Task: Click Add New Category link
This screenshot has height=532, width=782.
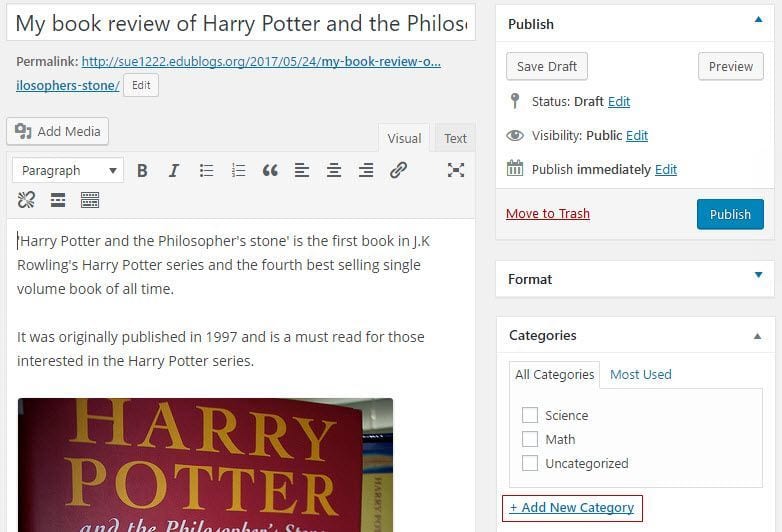Action: [x=572, y=508]
